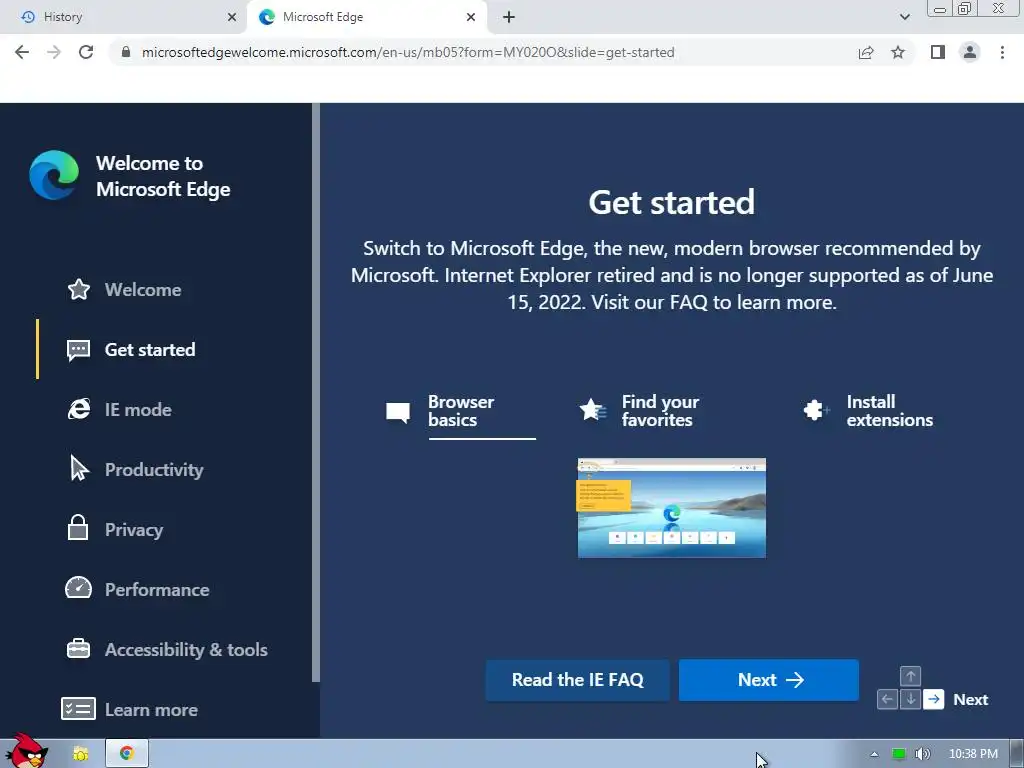
Task: Open the Chrome profile menu
Action: (x=970, y=52)
